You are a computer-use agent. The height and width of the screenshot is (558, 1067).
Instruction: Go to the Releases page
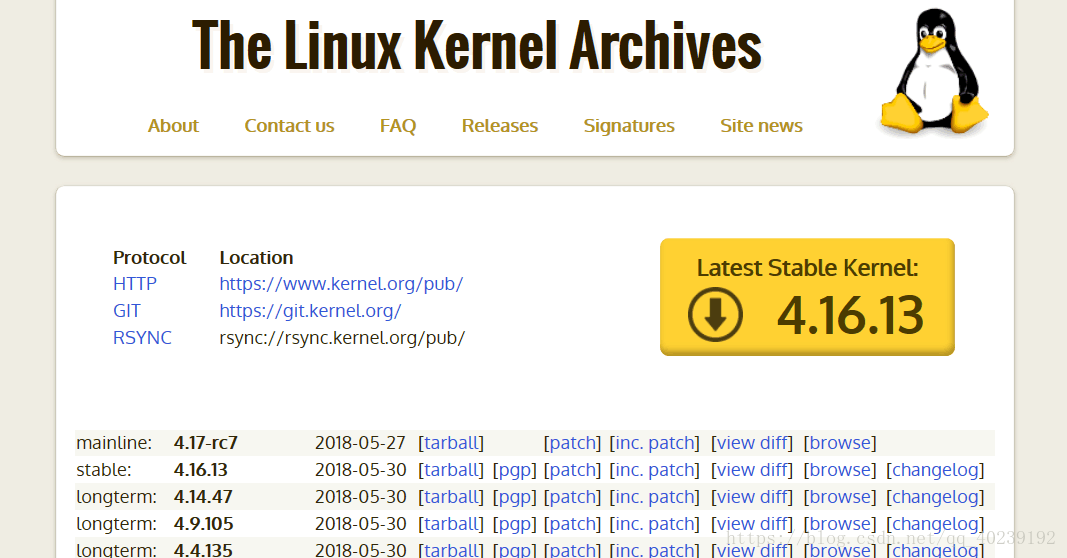pos(499,126)
